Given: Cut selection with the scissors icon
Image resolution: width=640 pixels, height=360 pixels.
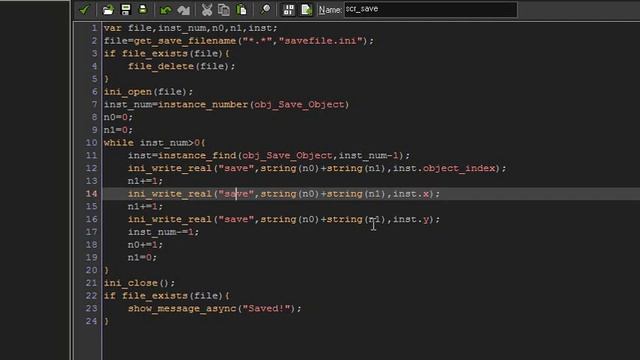Looking at the screenshot, I should click(207, 9).
